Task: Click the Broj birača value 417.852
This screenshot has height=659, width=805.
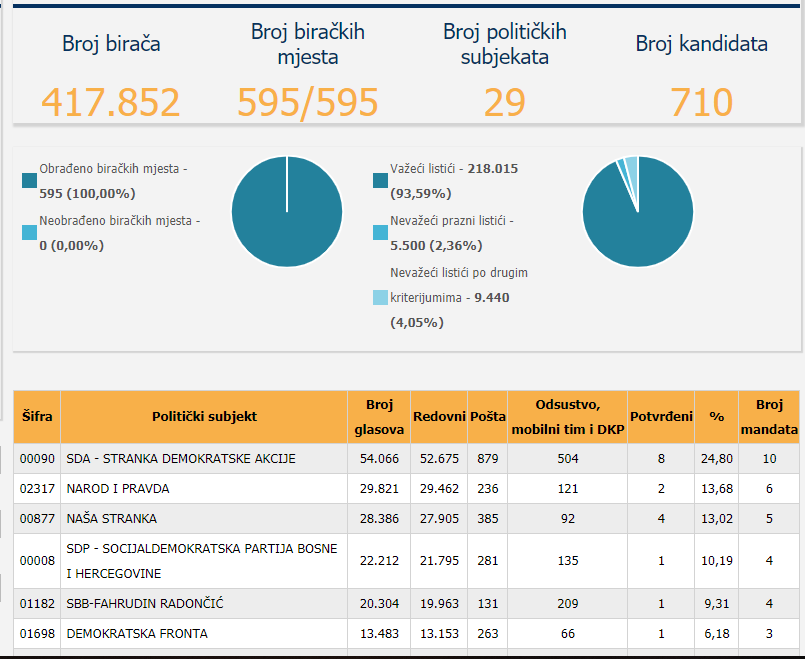Action: (x=110, y=102)
